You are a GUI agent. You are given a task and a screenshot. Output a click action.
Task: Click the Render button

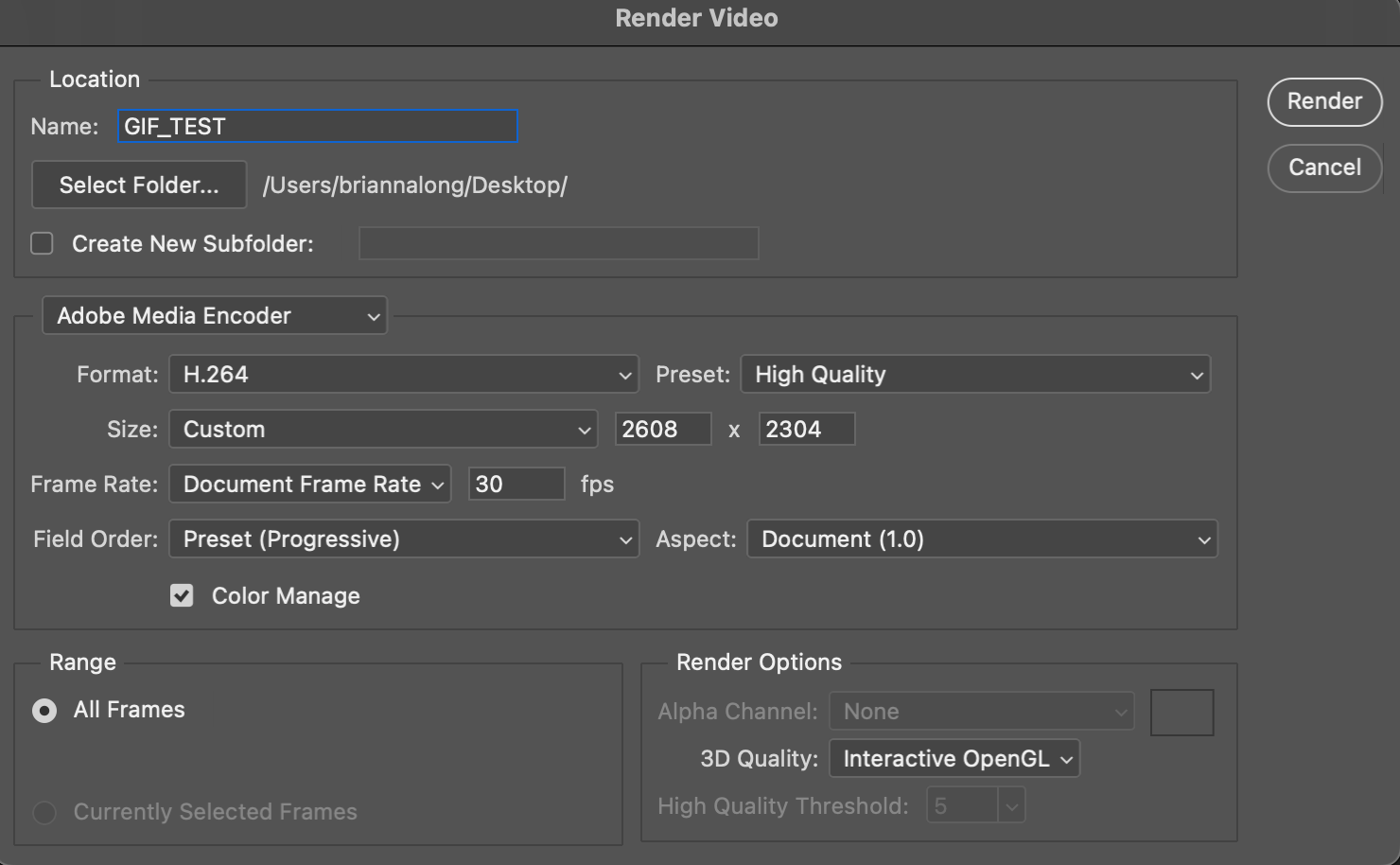[x=1323, y=102]
